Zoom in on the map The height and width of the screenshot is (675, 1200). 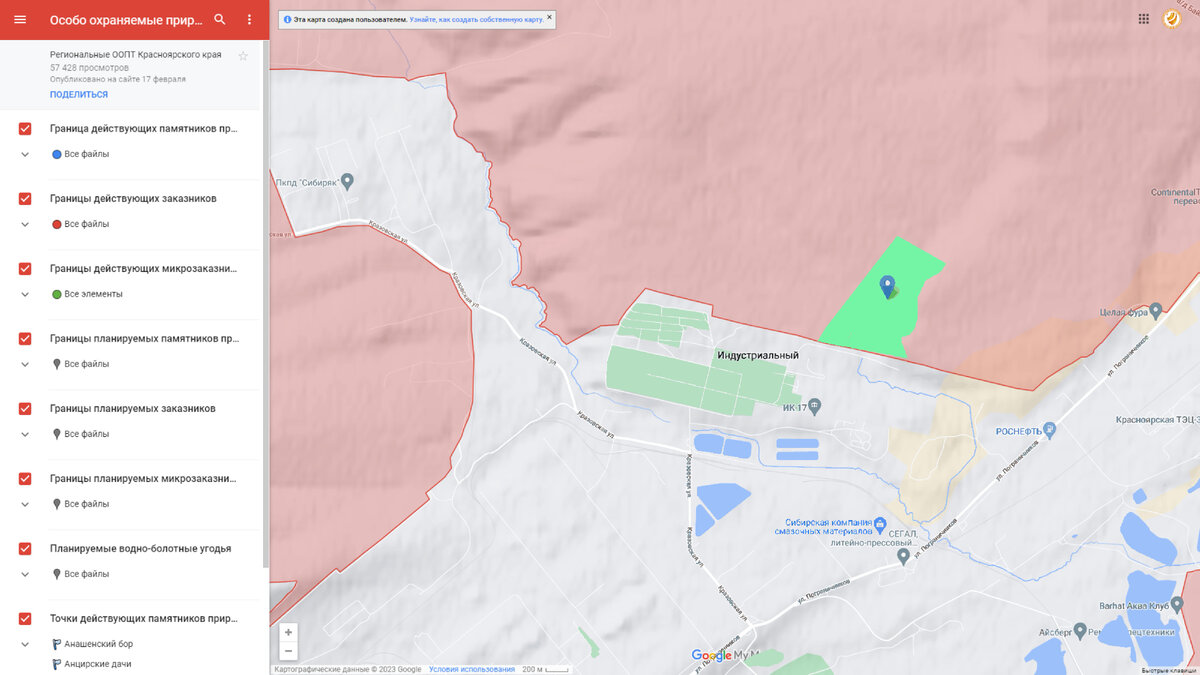coord(288,632)
